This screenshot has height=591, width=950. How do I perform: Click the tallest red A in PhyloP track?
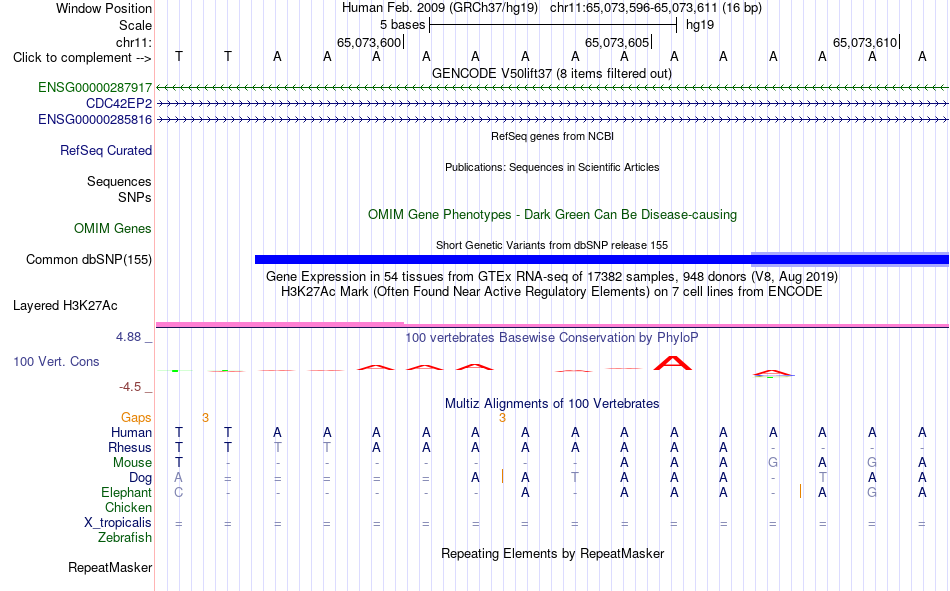pyautogui.click(x=673, y=363)
